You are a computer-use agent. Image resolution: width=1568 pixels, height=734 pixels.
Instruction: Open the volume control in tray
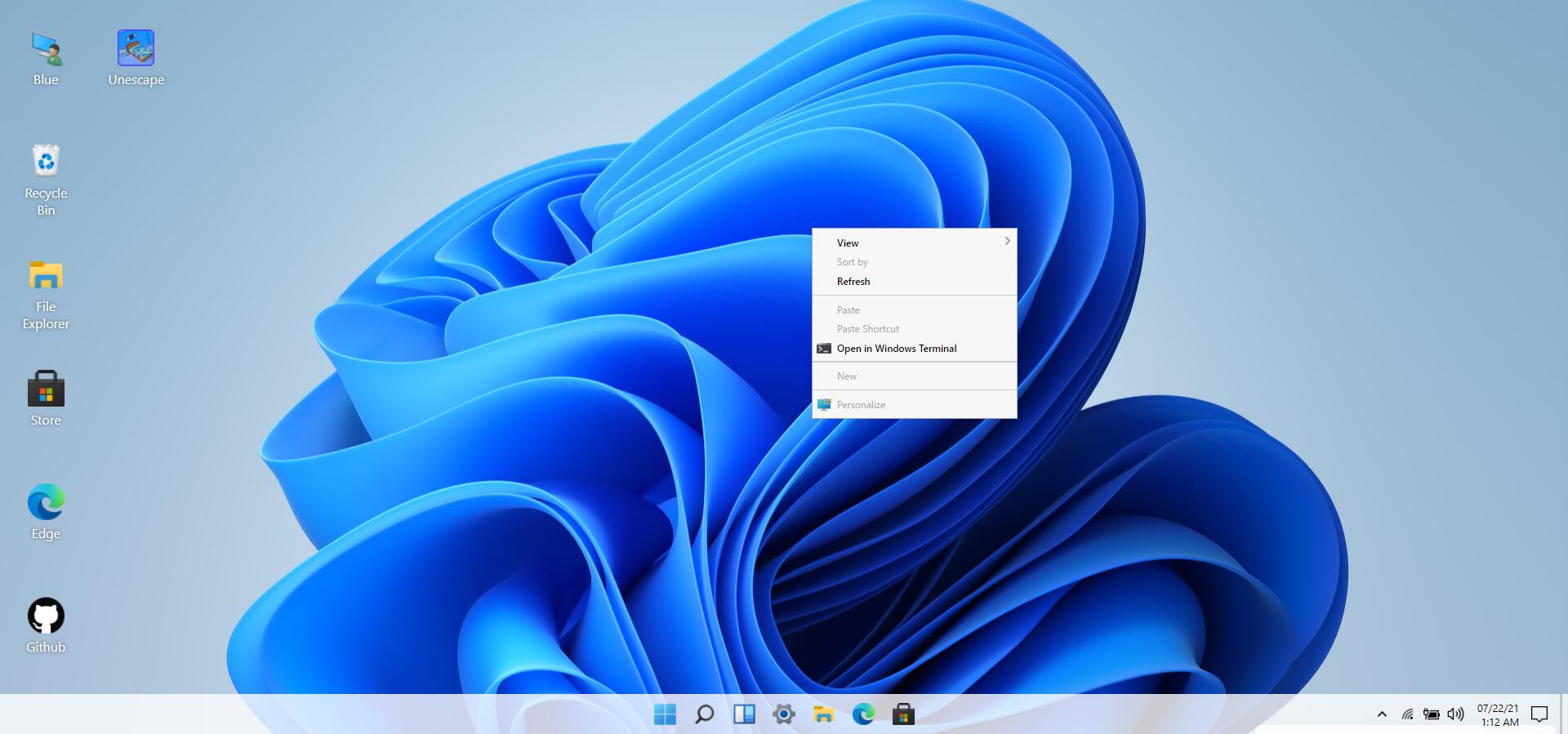(x=1455, y=714)
